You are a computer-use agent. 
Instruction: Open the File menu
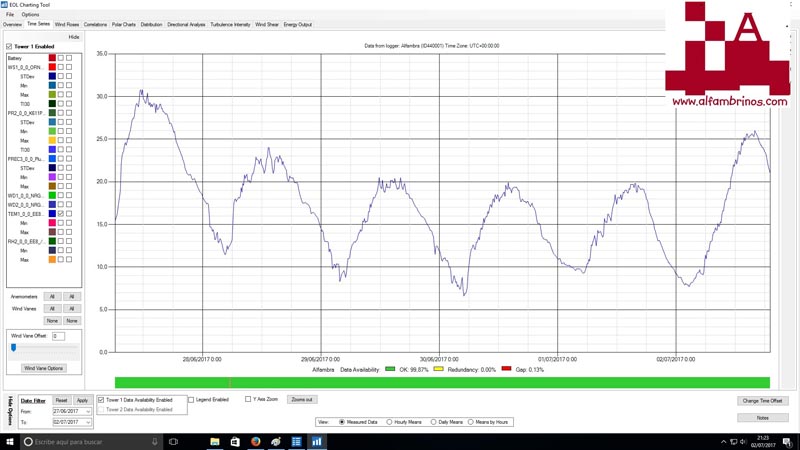click(x=10, y=15)
